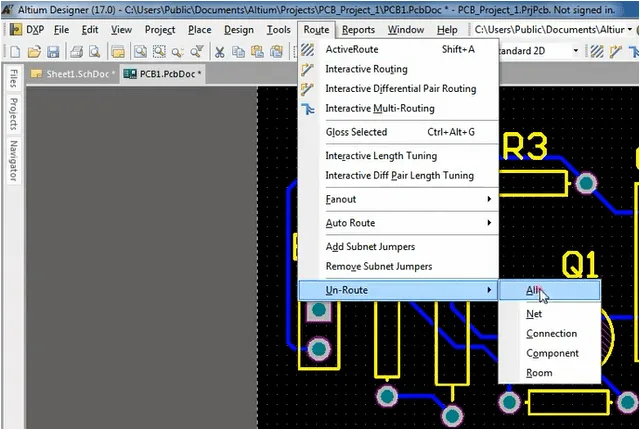640x430 pixels.
Task: Choose Un-Route Room
Action: (x=550, y=372)
